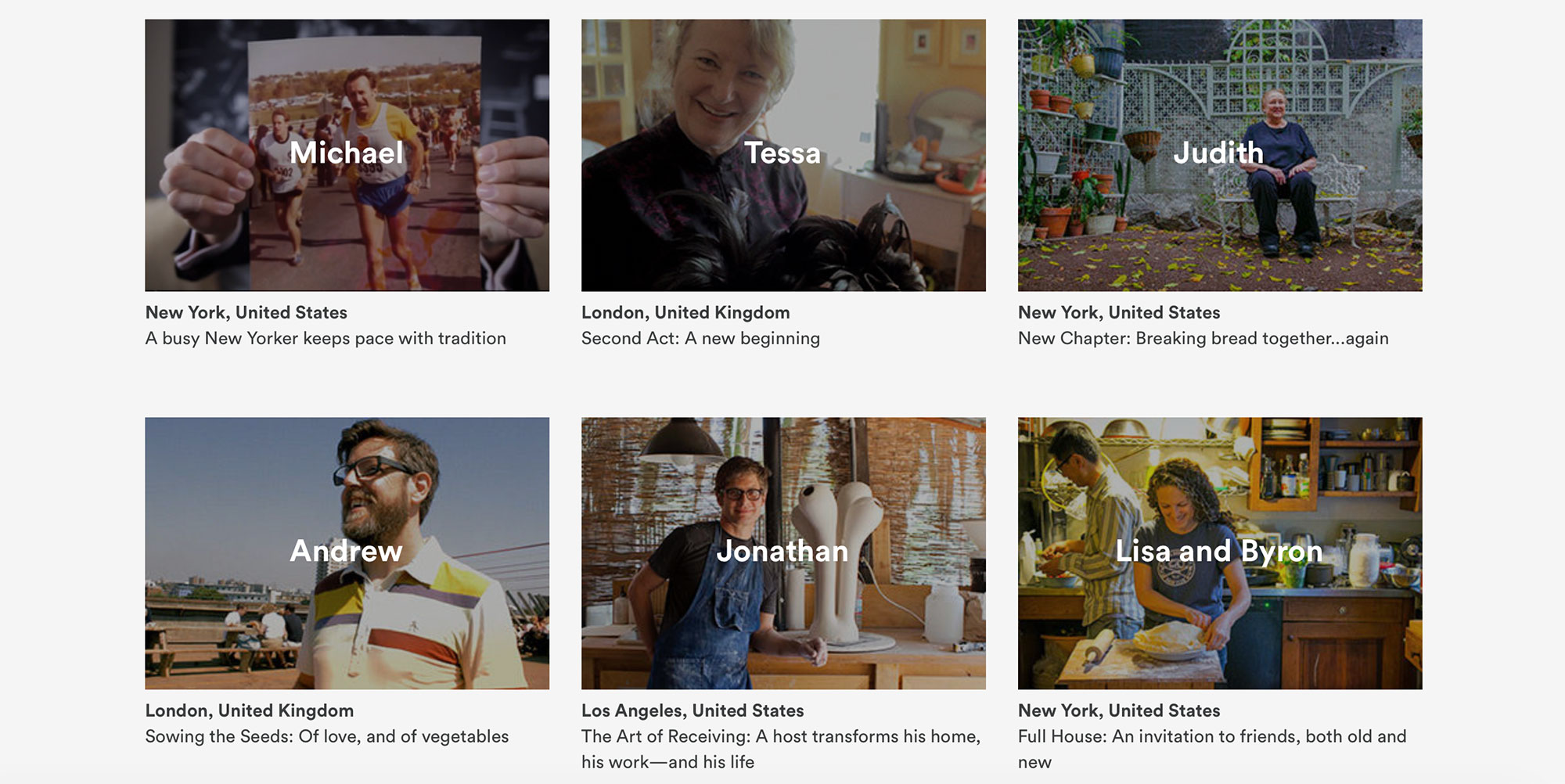Click "Los Angeles, United States" location text

693,710
